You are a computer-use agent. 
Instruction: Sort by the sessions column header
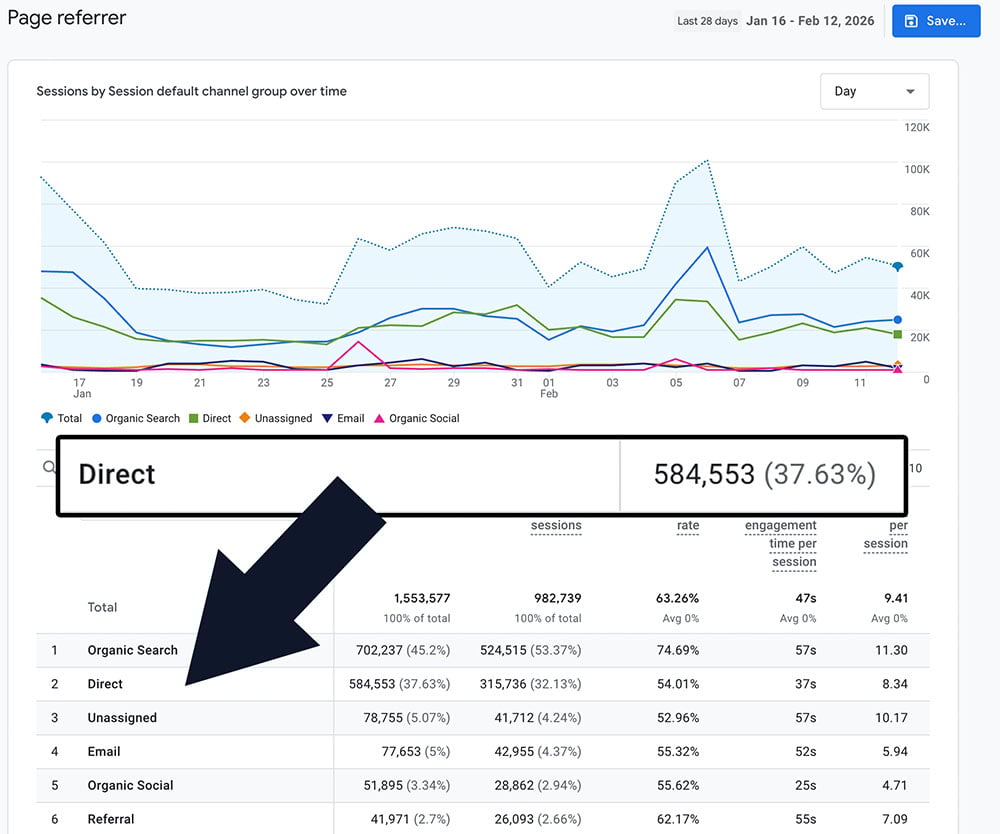pyautogui.click(x=555, y=526)
